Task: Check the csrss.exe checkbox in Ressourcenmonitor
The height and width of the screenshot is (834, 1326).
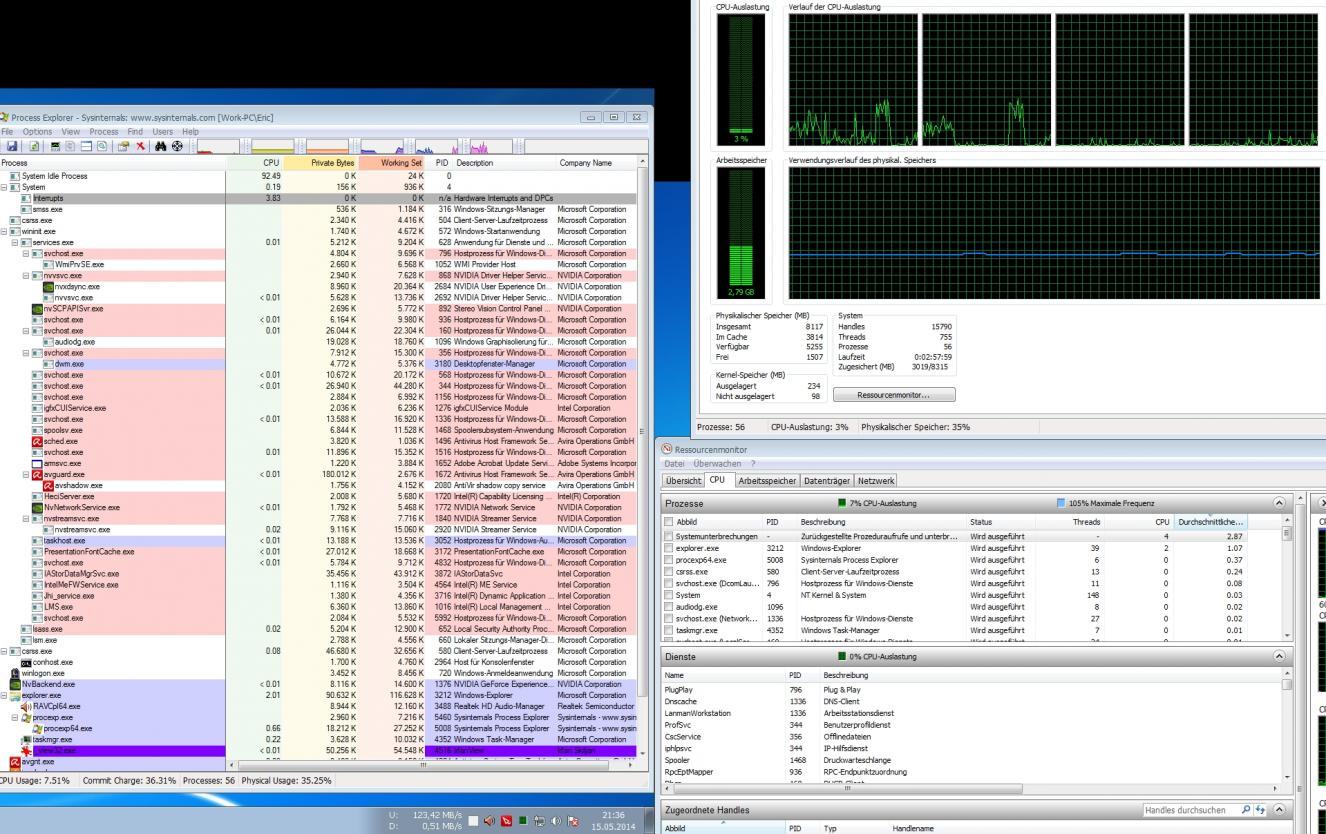Action: [x=668, y=571]
